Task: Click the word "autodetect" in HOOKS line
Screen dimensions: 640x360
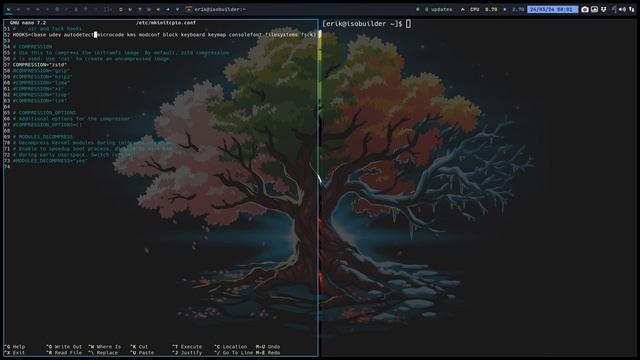Action: point(79,35)
